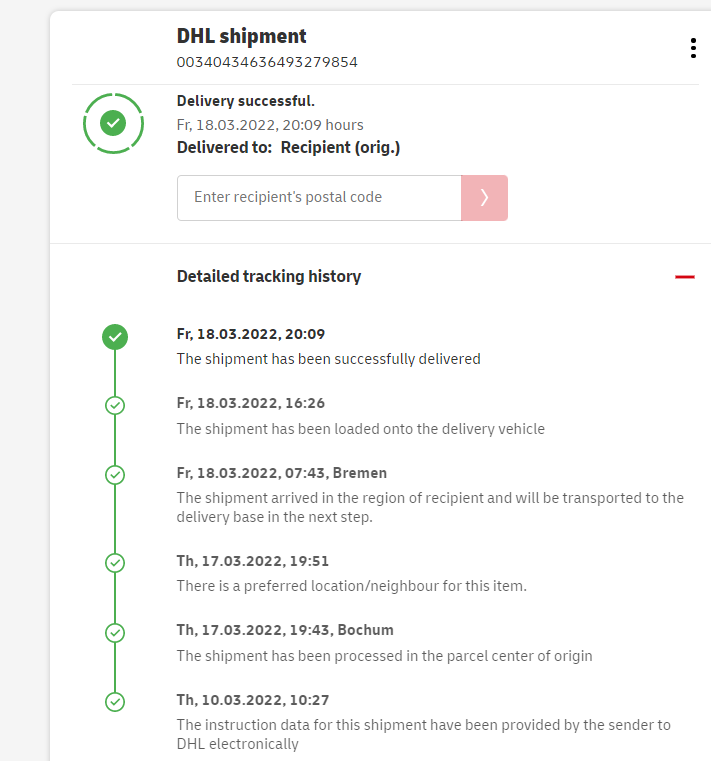Click the large green delivery success icon
The height and width of the screenshot is (761, 711).
pos(114,123)
